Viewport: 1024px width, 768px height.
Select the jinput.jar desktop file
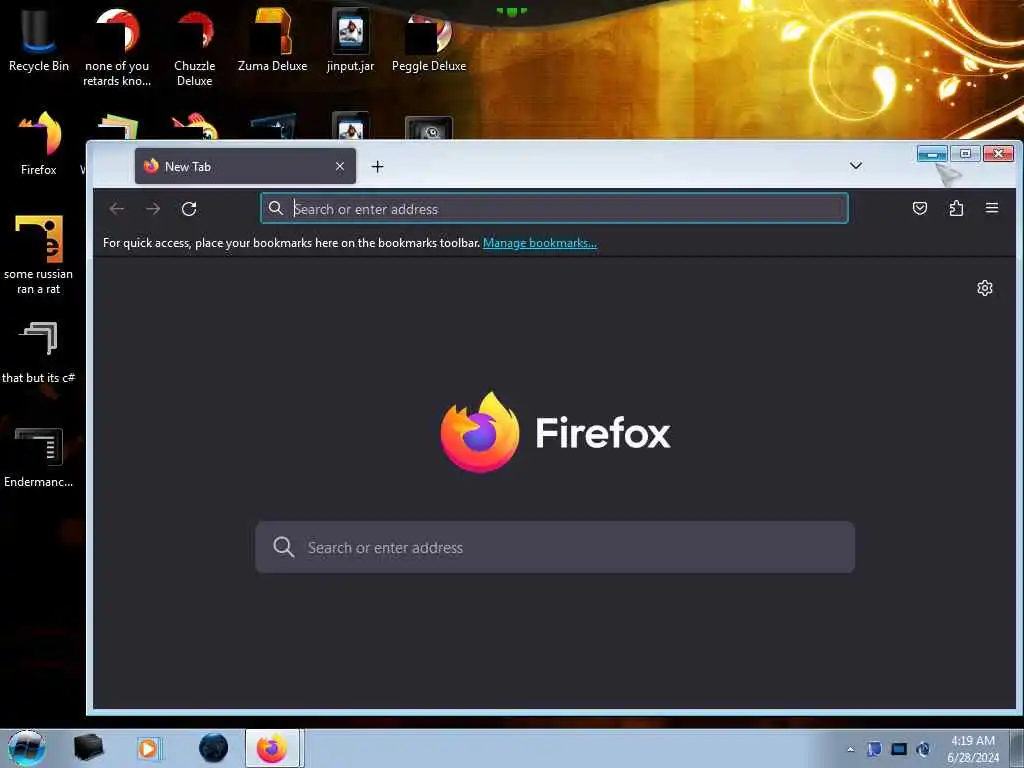point(351,40)
